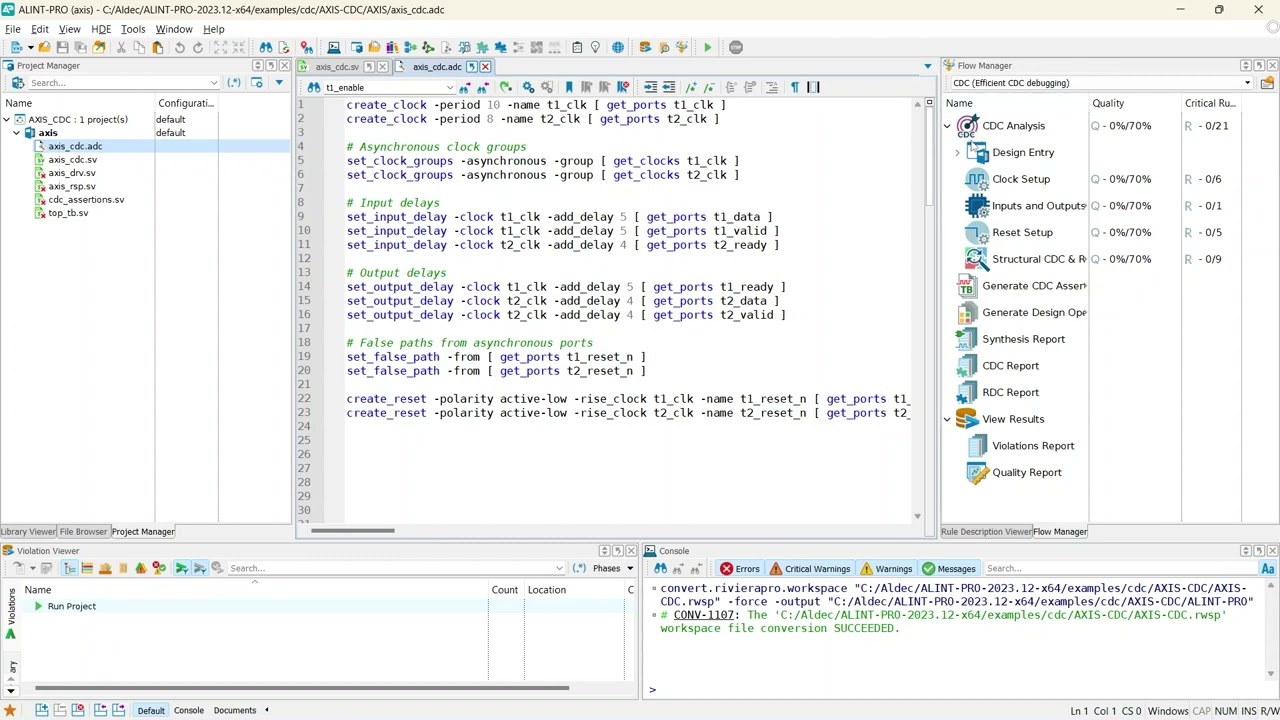Click the globe icon in main toolbar

click(x=617, y=47)
